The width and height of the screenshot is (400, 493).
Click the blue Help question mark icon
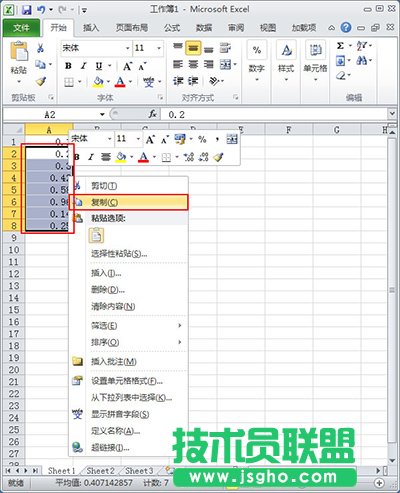(346, 27)
